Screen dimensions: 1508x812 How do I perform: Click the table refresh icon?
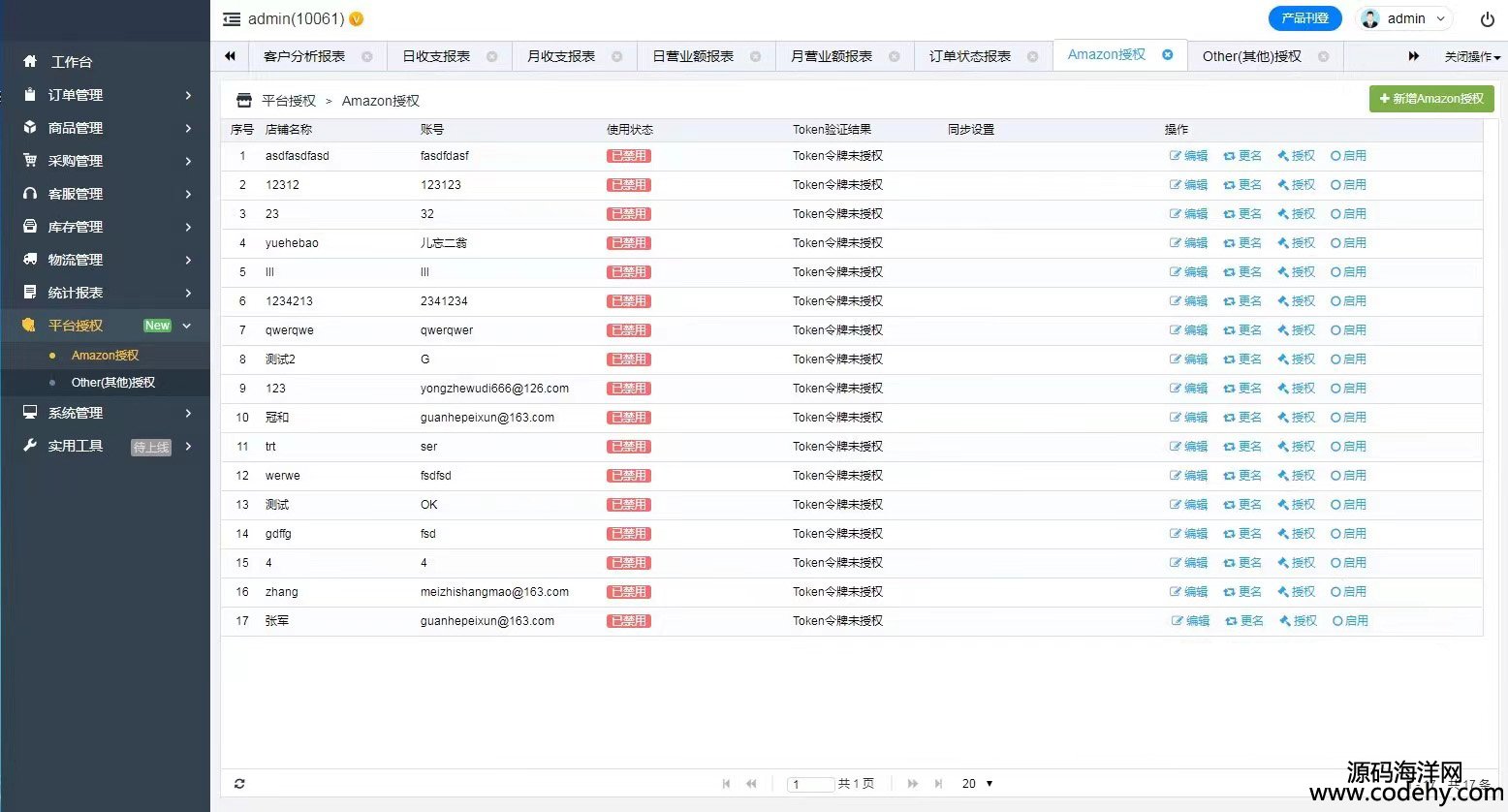[x=239, y=784]
